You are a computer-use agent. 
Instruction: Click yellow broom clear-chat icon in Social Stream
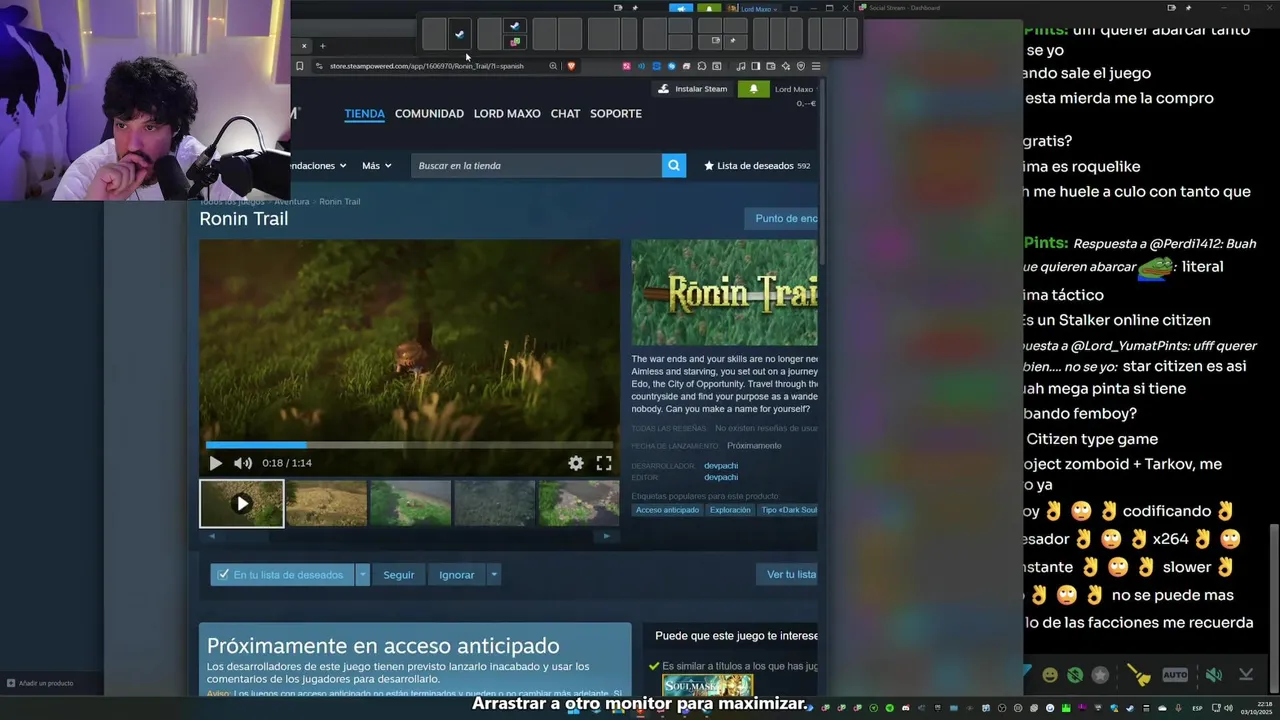[1139, 675]
